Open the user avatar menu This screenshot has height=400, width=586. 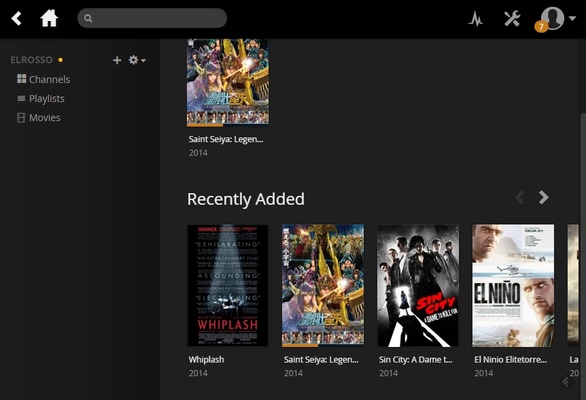tap(552, 18)
